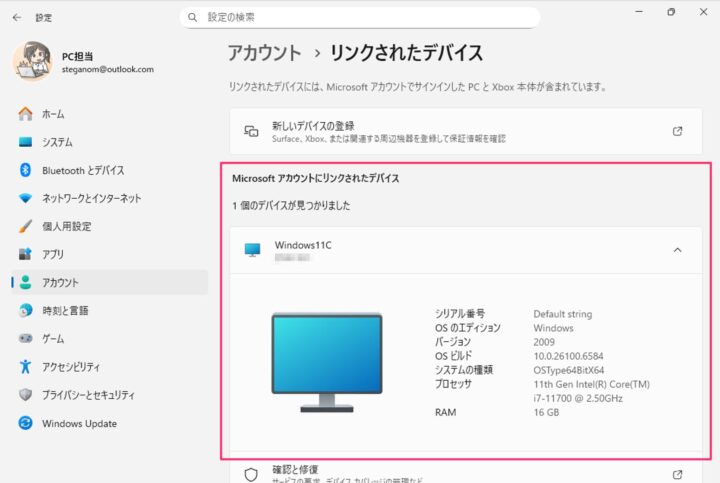Open ゲーム settings
720x483 pixels.
point(109,338)
